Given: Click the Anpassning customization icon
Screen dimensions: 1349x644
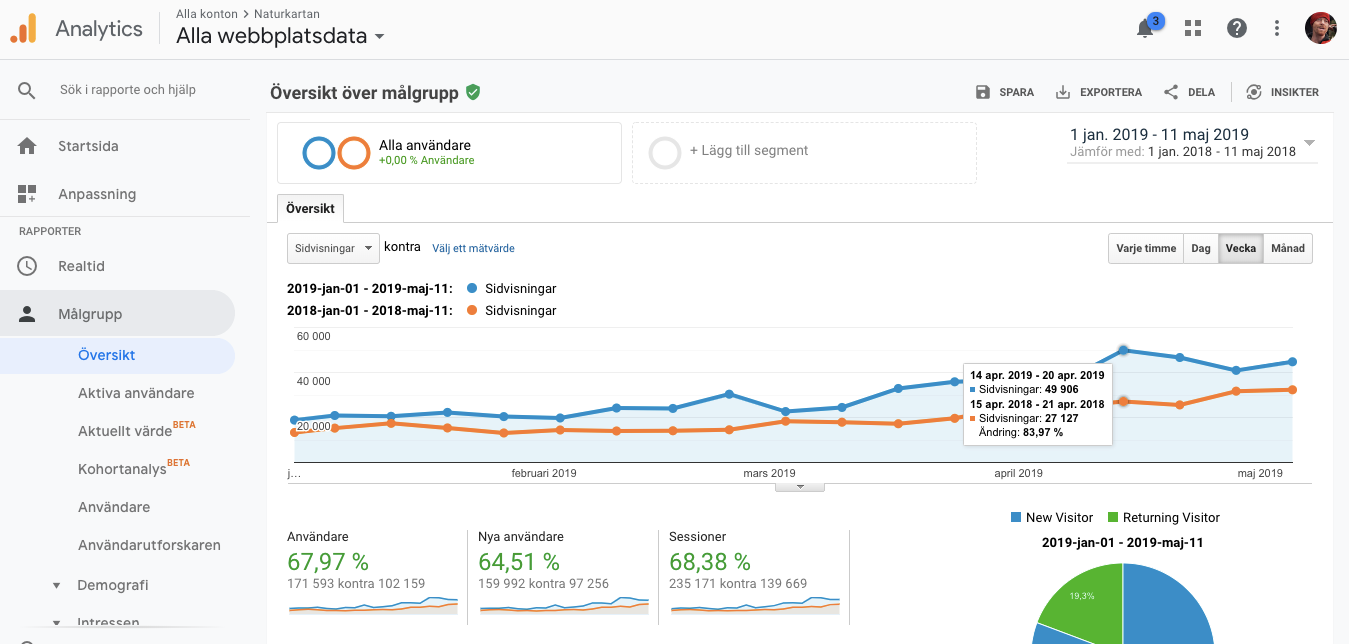Looking at the screenshot, I should coord(27,194).
